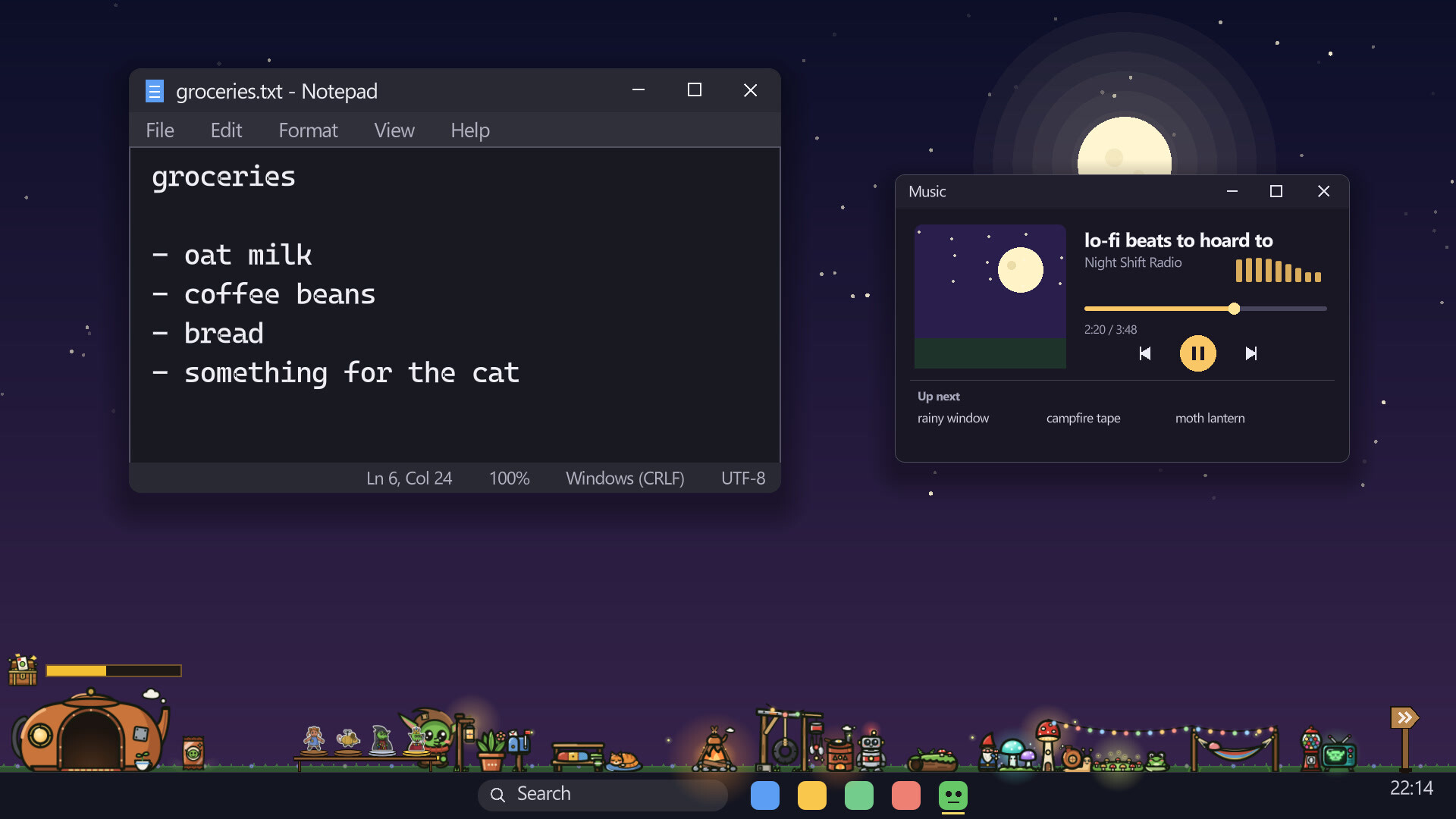The height and width of the screenshot is (819, 1456).
Task: Pause the lo-fi beats track
Action: (x=1198, y=353)
